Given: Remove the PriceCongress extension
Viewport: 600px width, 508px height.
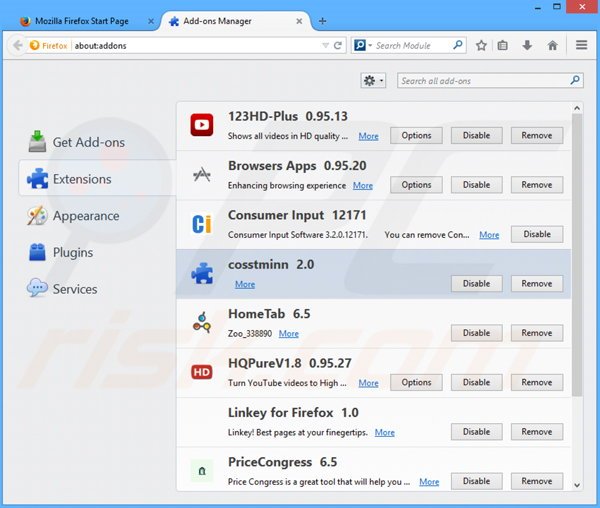Looking at the screenshot, I should (x=537, y=481).
